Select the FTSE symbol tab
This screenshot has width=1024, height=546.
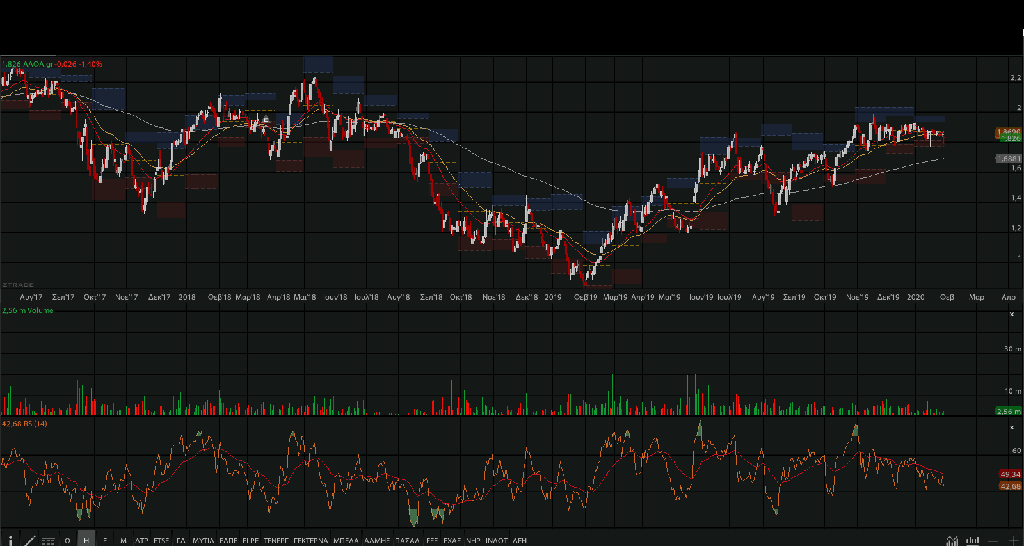pyautogui.click(x=161, y=539)
